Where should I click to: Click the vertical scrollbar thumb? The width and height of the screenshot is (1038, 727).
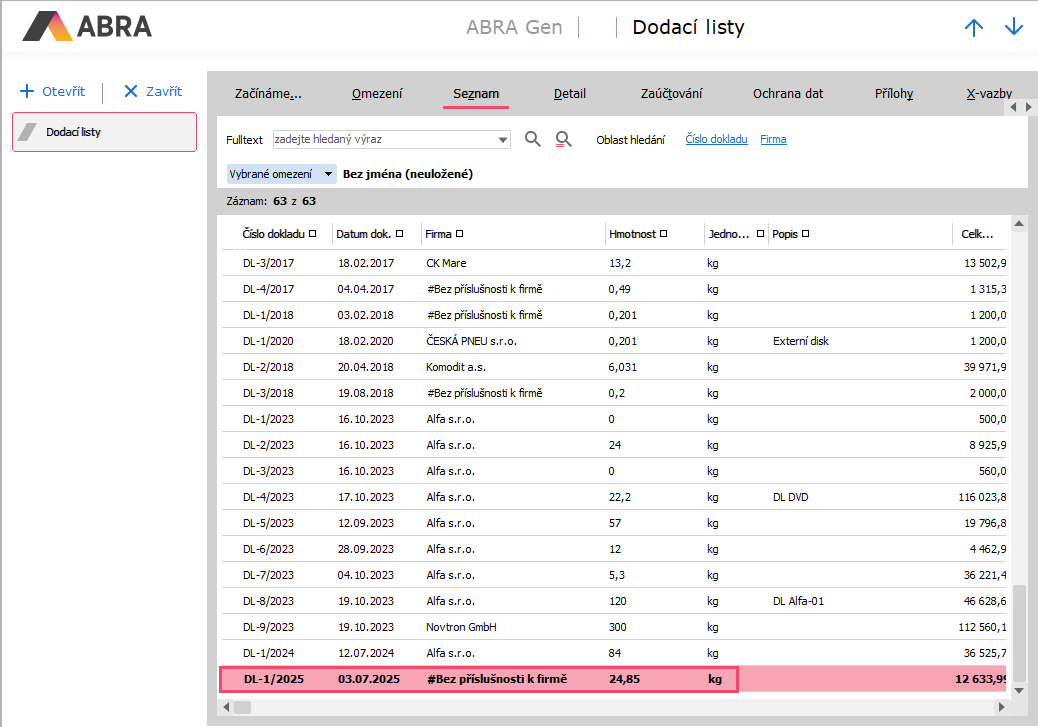click(1019, 632)
